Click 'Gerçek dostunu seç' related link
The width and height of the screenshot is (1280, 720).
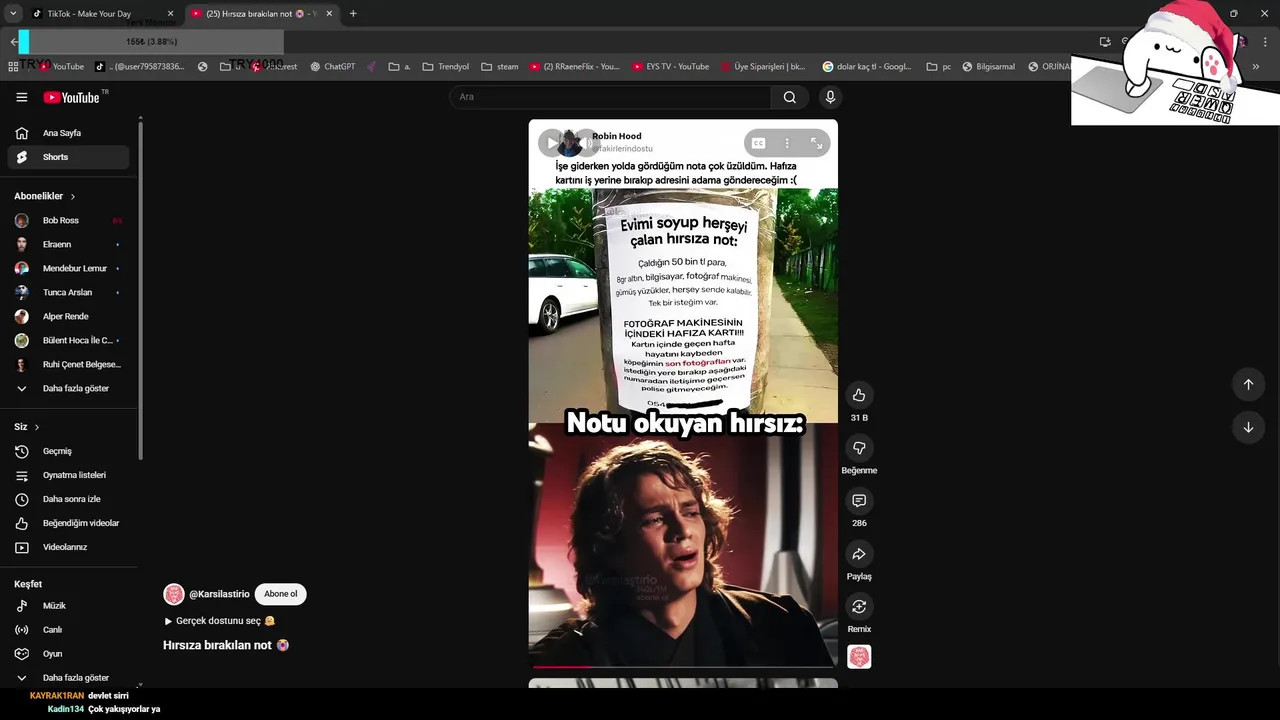(219, 621)
